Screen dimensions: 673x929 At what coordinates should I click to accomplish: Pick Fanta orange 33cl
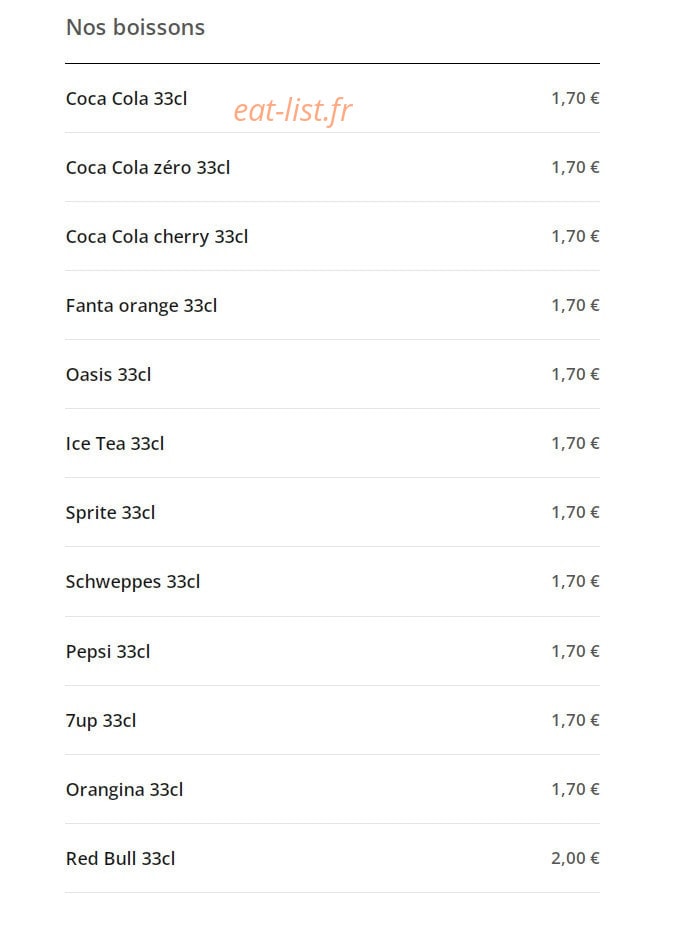141,306
